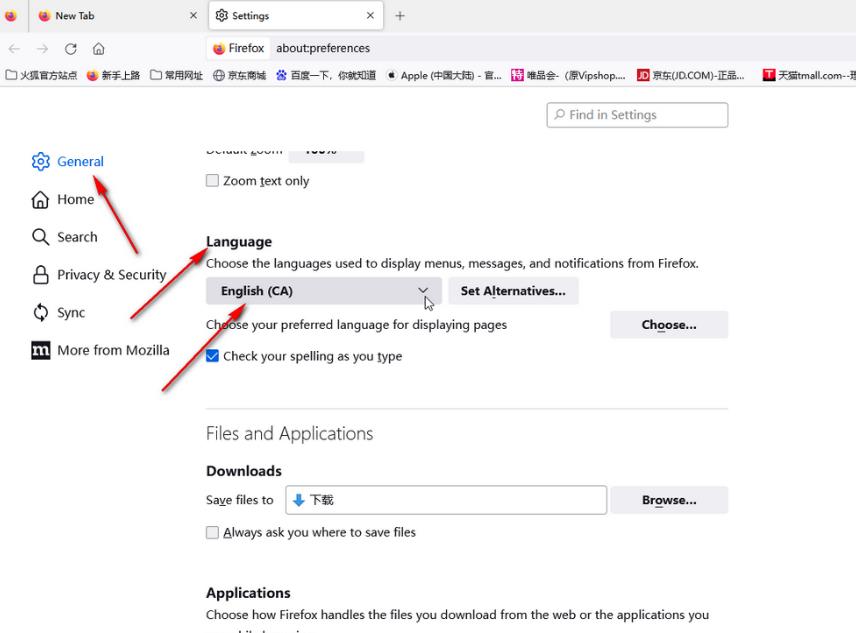
Task: Click the Home house icon in sidebar
Action: (40, 200)
